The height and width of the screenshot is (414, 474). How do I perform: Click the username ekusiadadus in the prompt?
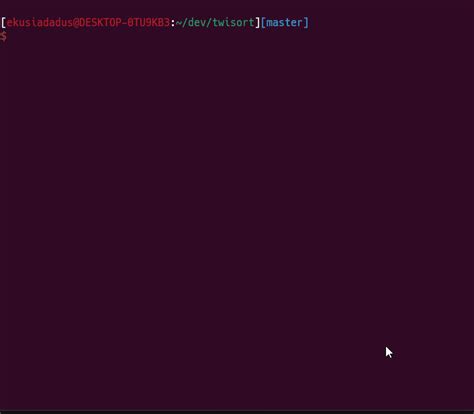point(39,23)
